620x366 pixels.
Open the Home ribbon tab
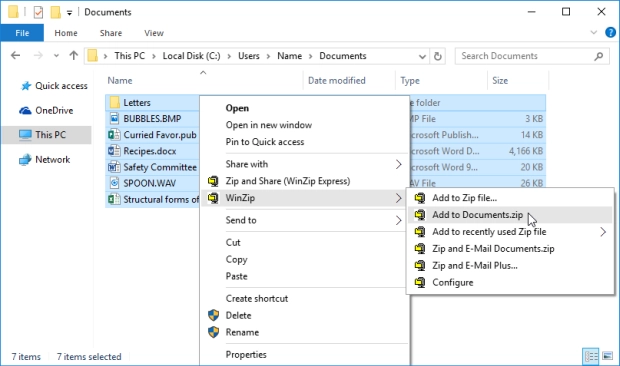66,33
